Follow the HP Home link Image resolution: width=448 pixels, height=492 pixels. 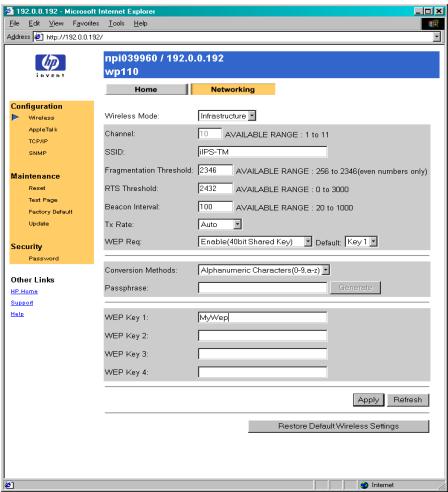[x=24, y=292]
